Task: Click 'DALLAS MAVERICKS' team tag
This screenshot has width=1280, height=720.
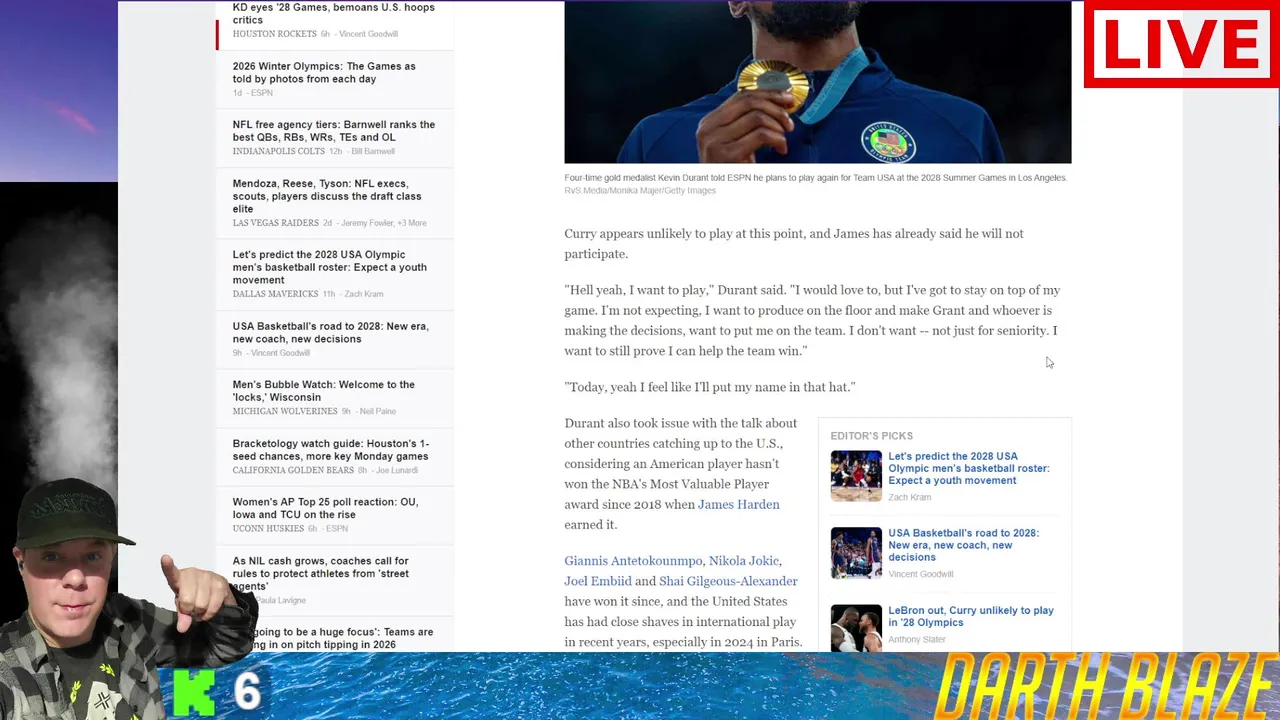Action: (276, 294)
